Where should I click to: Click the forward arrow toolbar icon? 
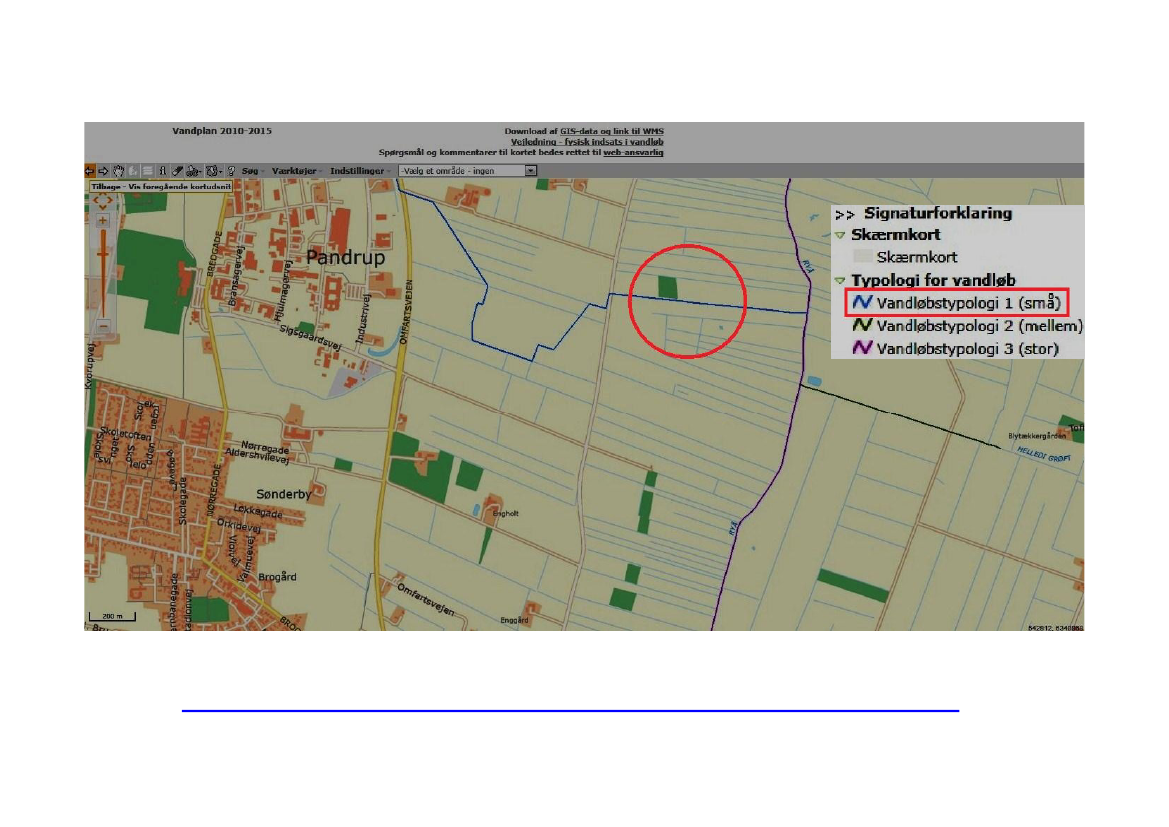(x=104, y=171)
